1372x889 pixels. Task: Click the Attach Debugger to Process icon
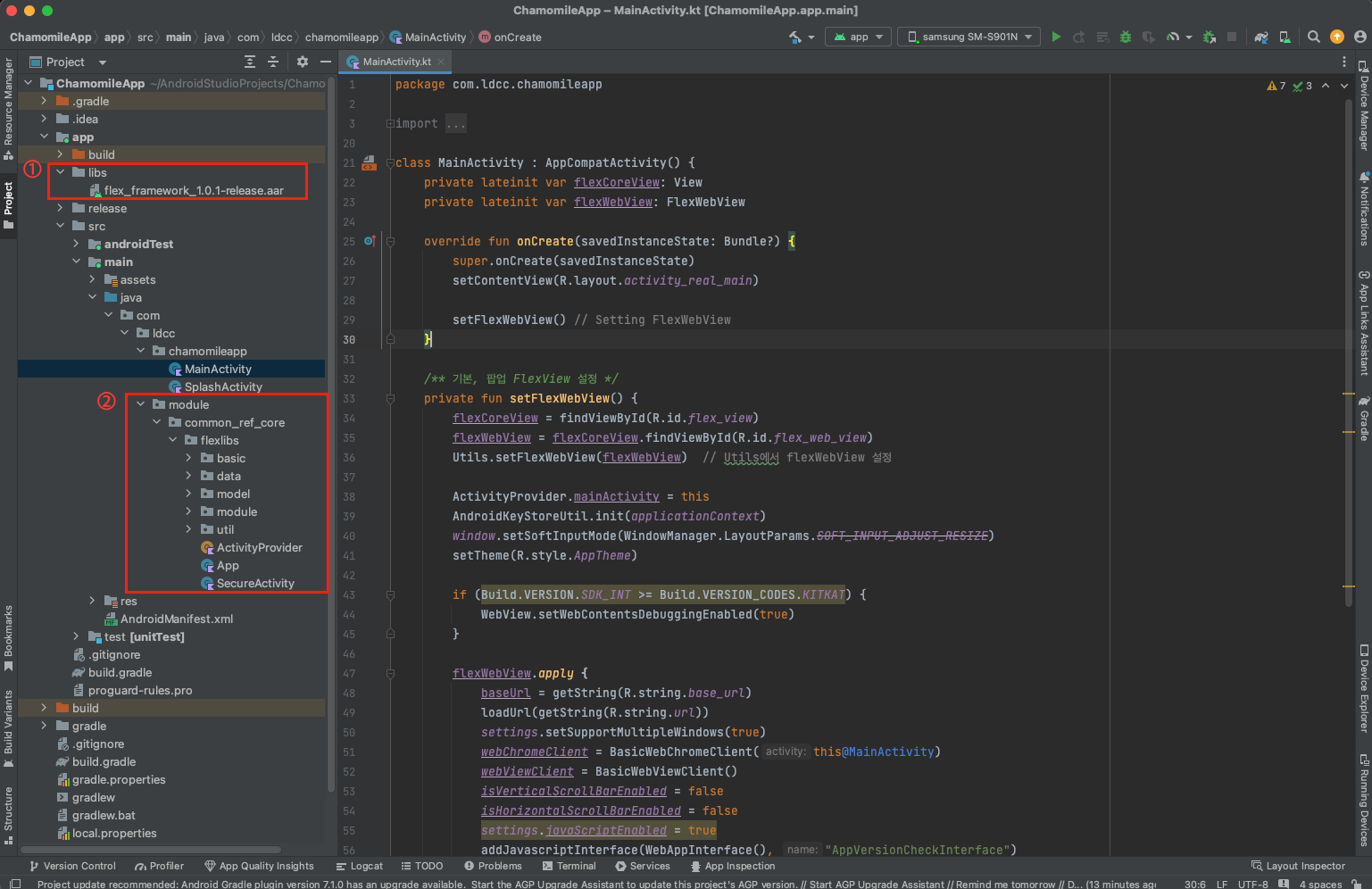click(1210, 37)
